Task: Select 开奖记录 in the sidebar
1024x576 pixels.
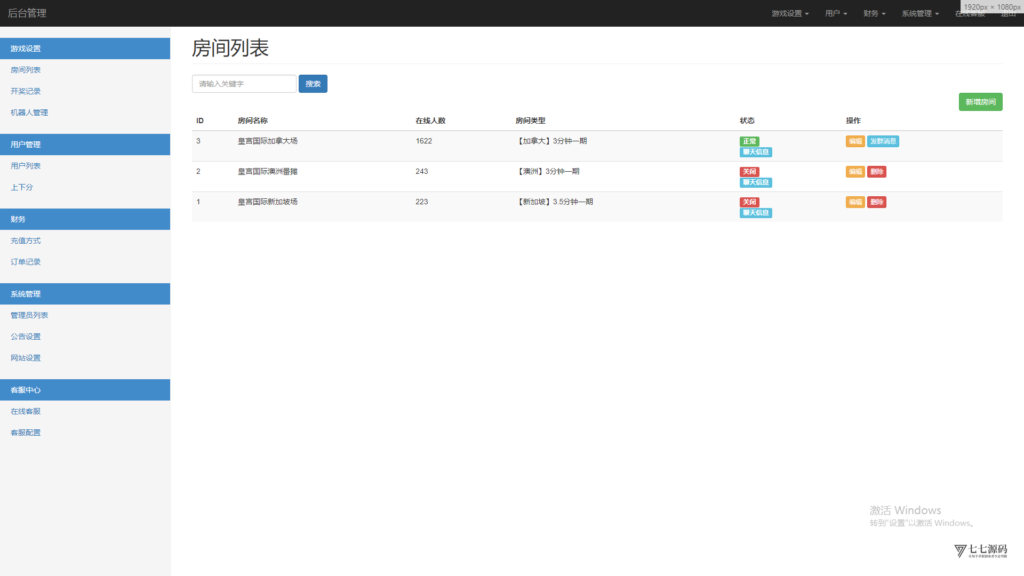Action: coord(26,90)
